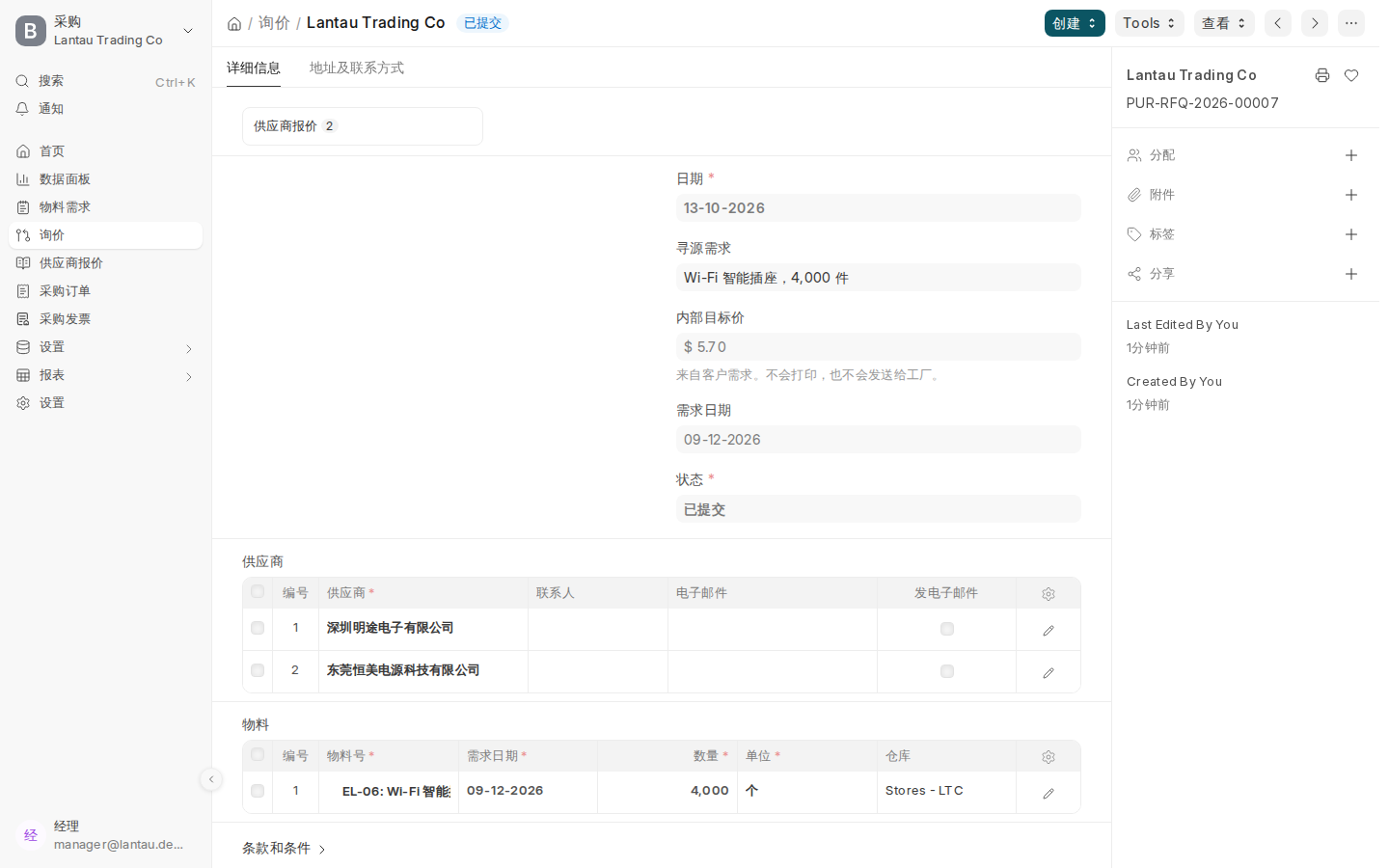1389x868 pixels.
Task: Collapse the sidebar with arrow handle
Action: [211, 779]
